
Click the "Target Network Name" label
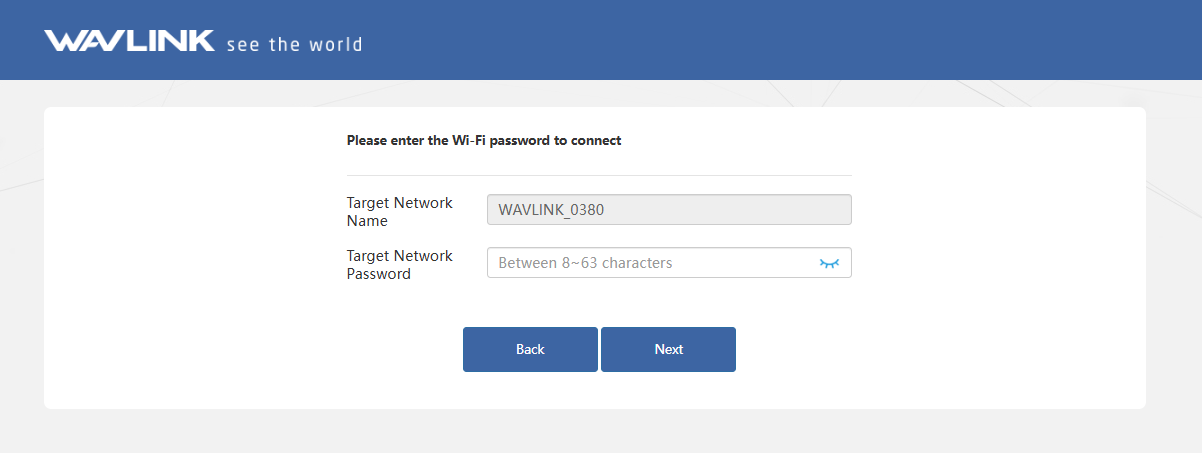click(x=400, y=211)
